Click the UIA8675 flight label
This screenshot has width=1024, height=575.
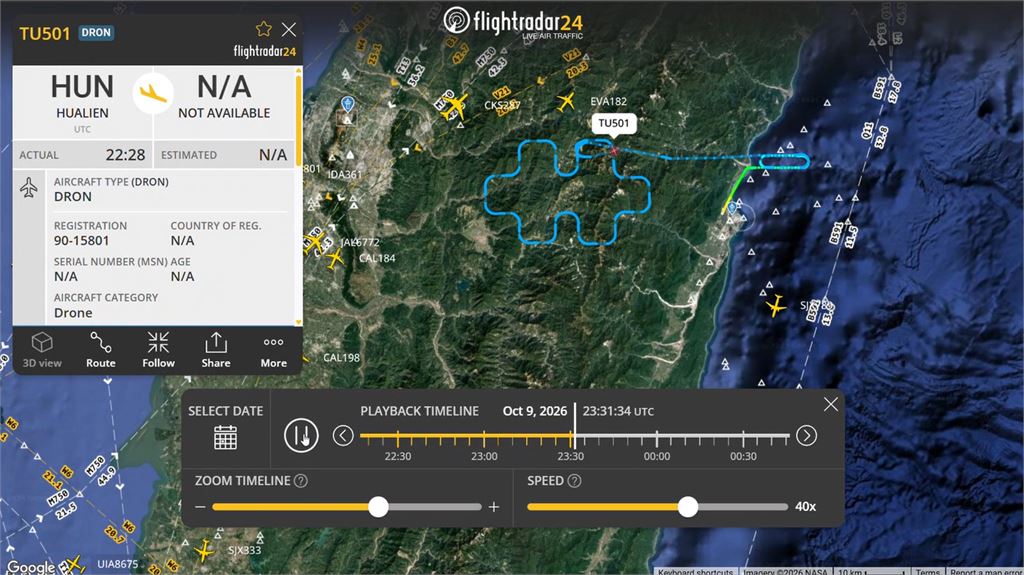coord(118,563)
